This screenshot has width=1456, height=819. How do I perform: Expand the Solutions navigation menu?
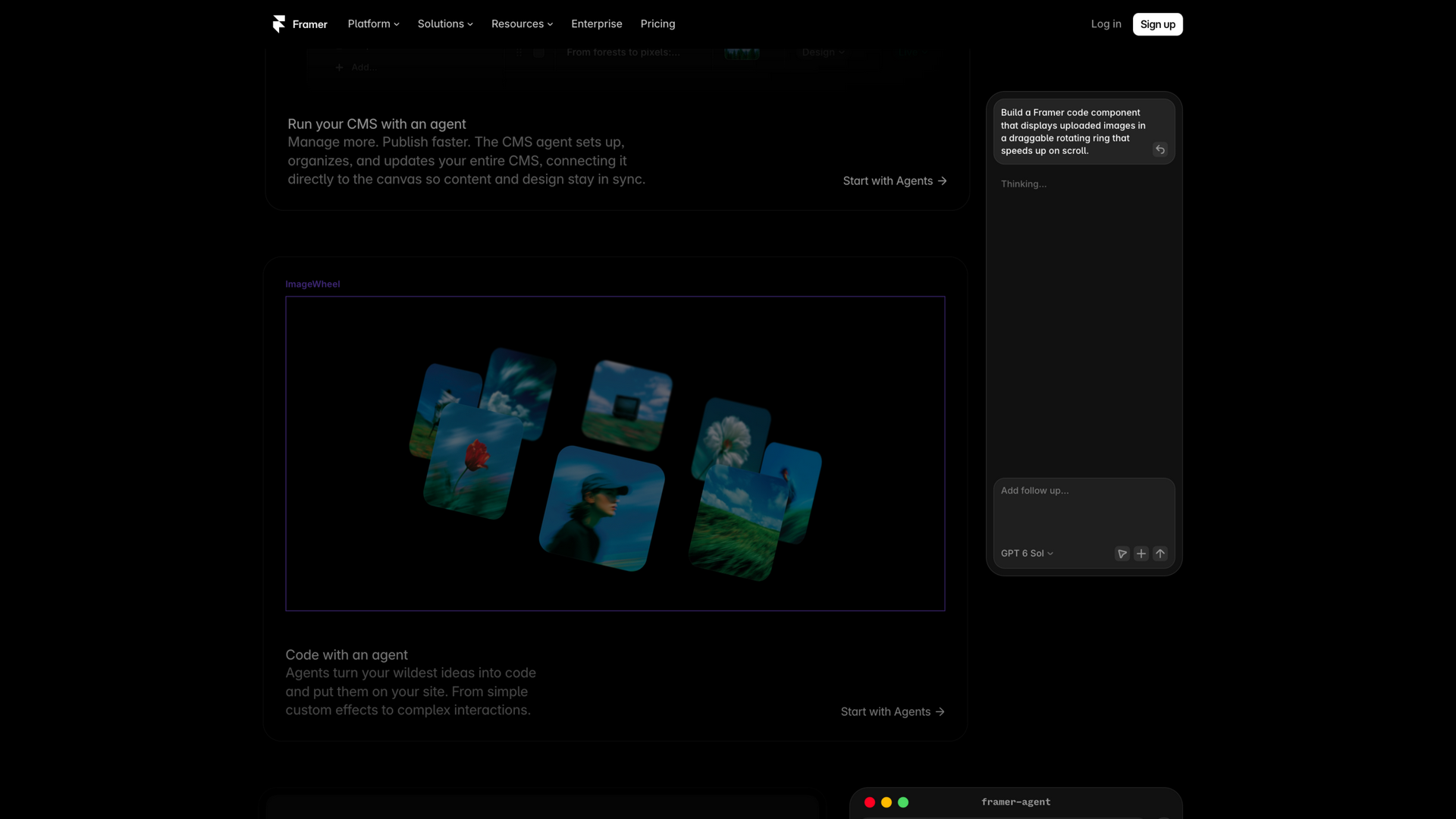point(445,24)
